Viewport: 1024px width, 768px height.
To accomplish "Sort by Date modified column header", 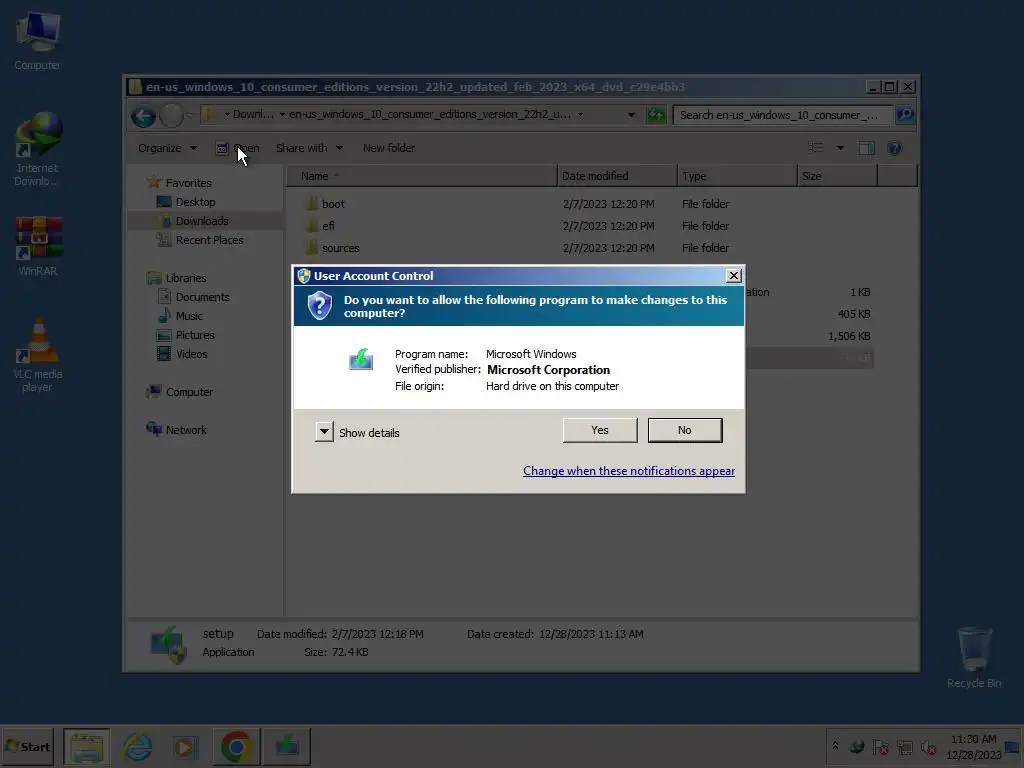I will point(617,176).
